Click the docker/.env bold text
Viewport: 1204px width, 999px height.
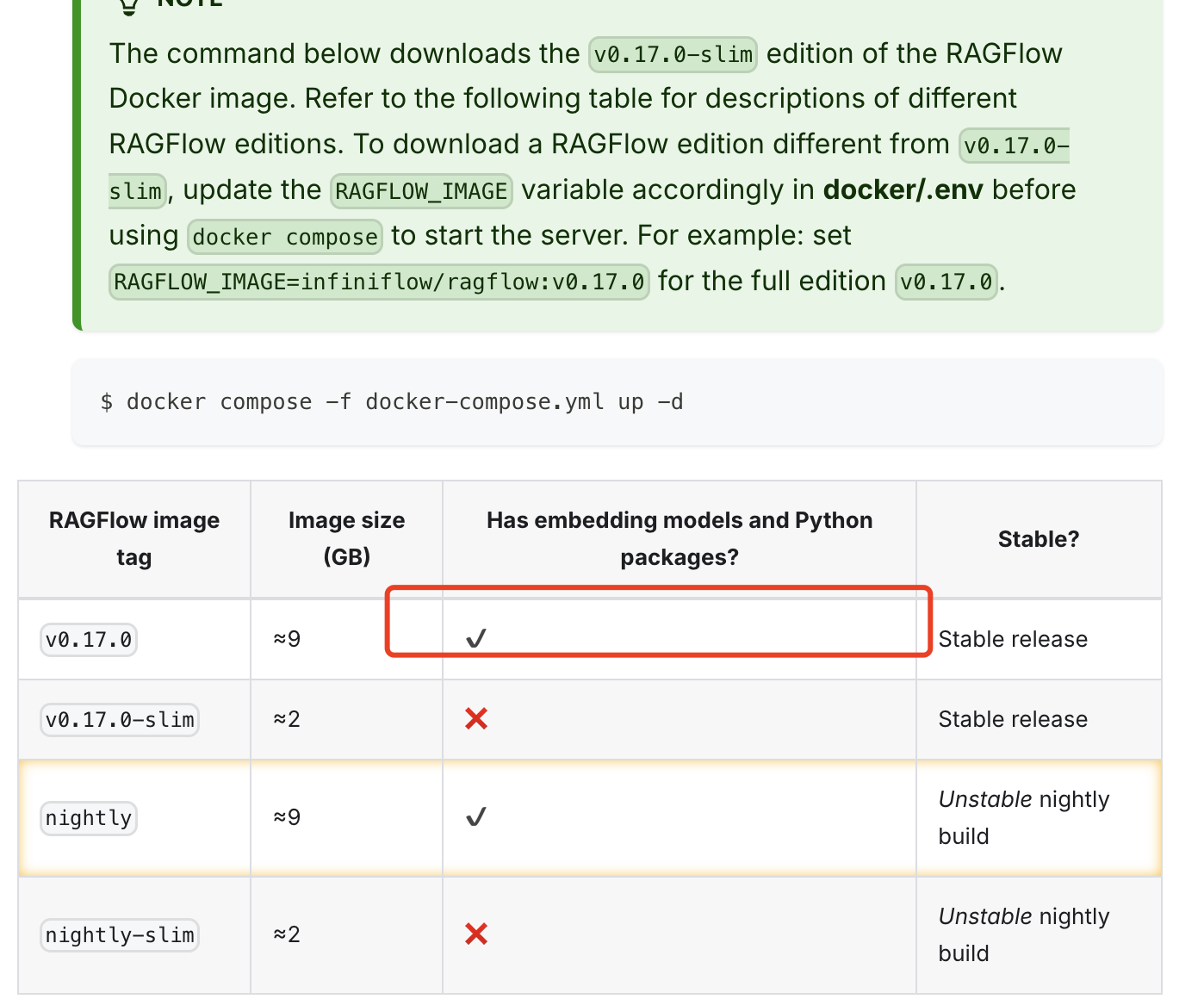coord(903,189)
